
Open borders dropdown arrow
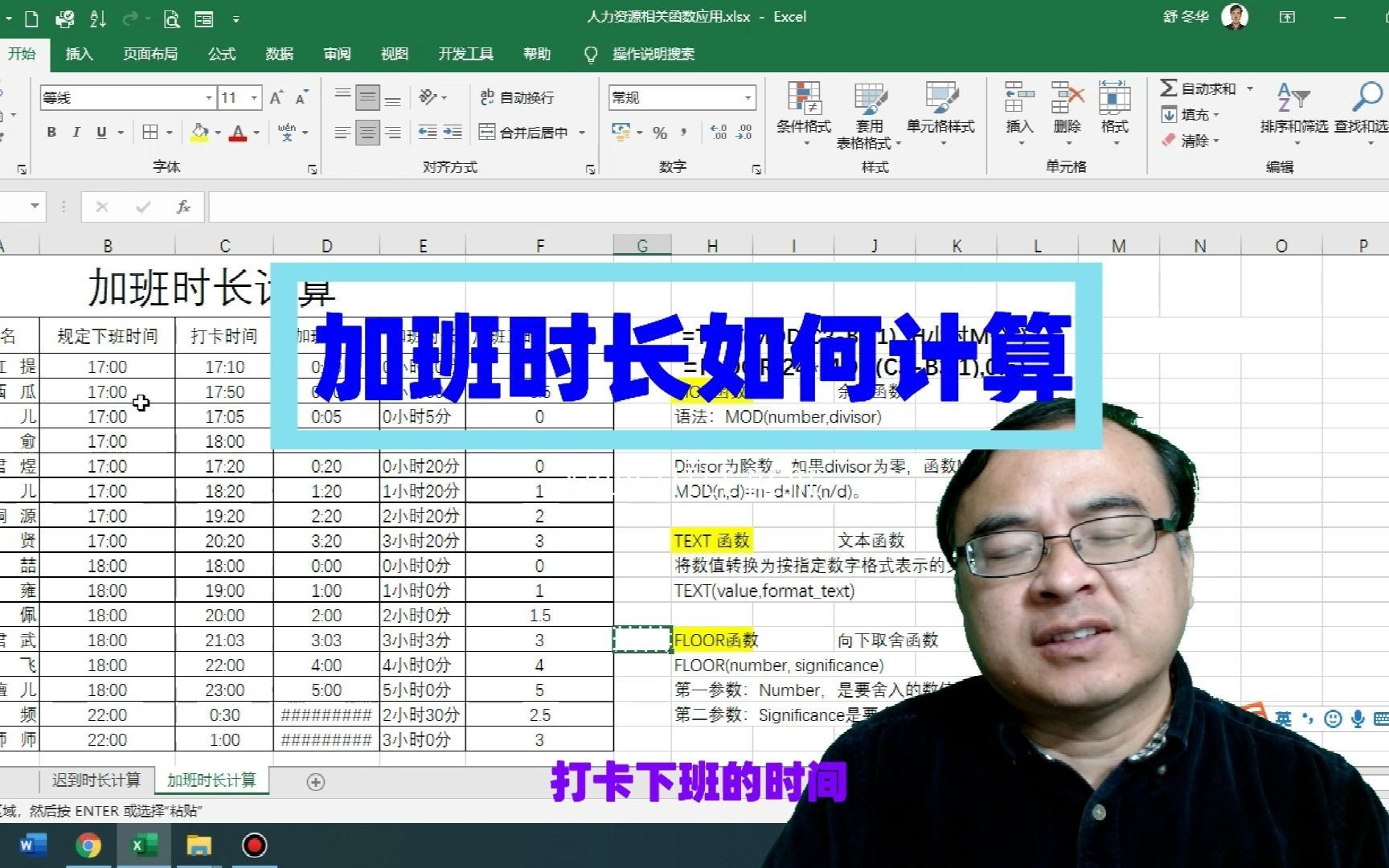click(x=169, y=133)
